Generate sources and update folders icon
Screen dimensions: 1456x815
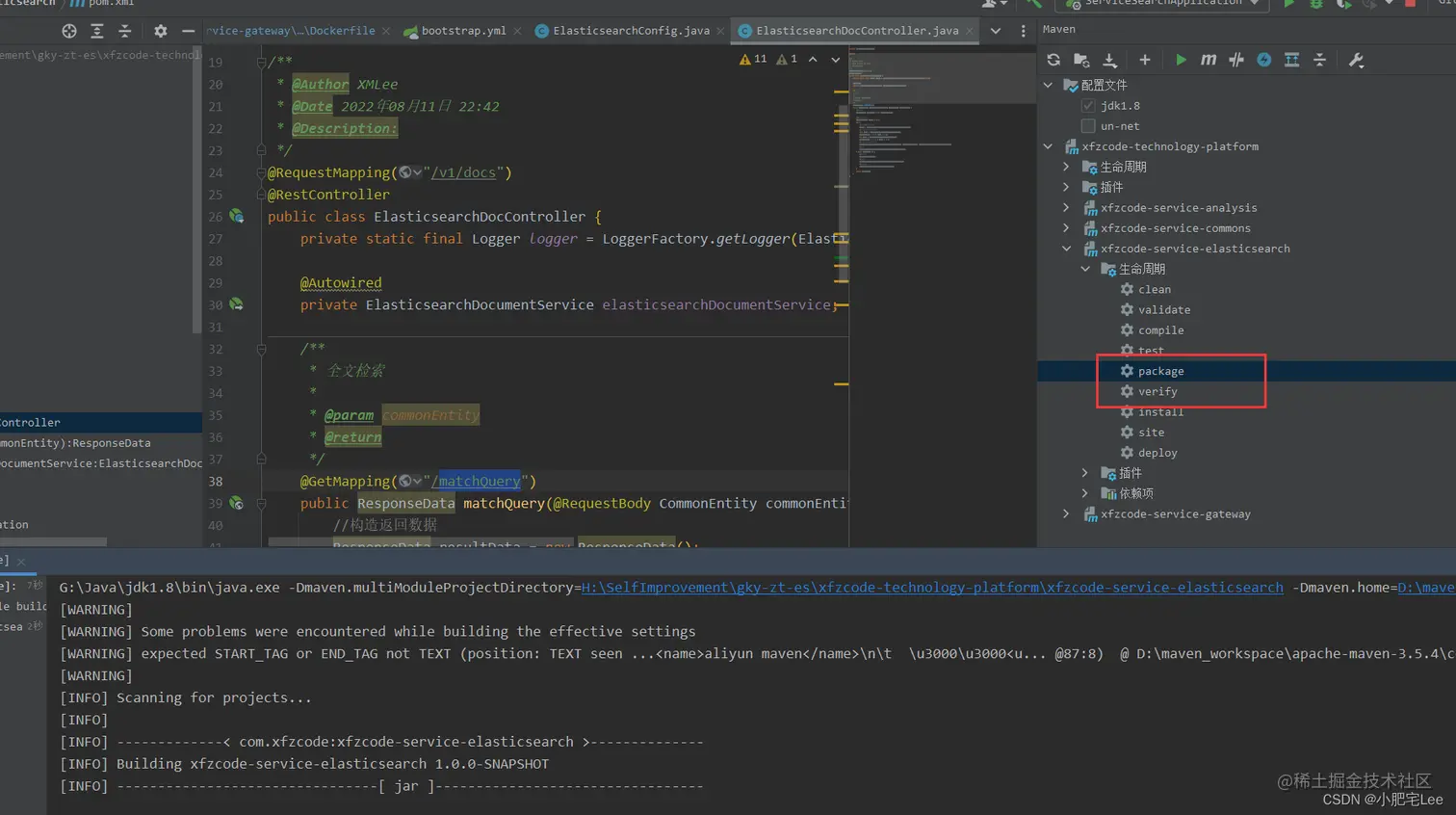[1081, 60]
